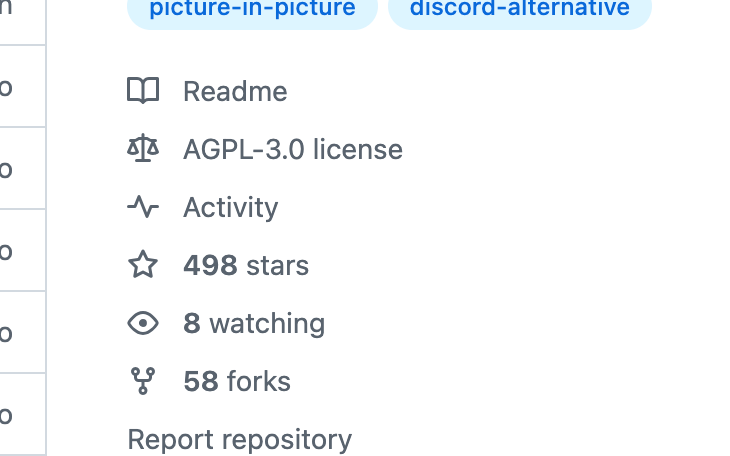View the AGPL-3.0 license text link

pyautogui.click(x=293, y=150)
